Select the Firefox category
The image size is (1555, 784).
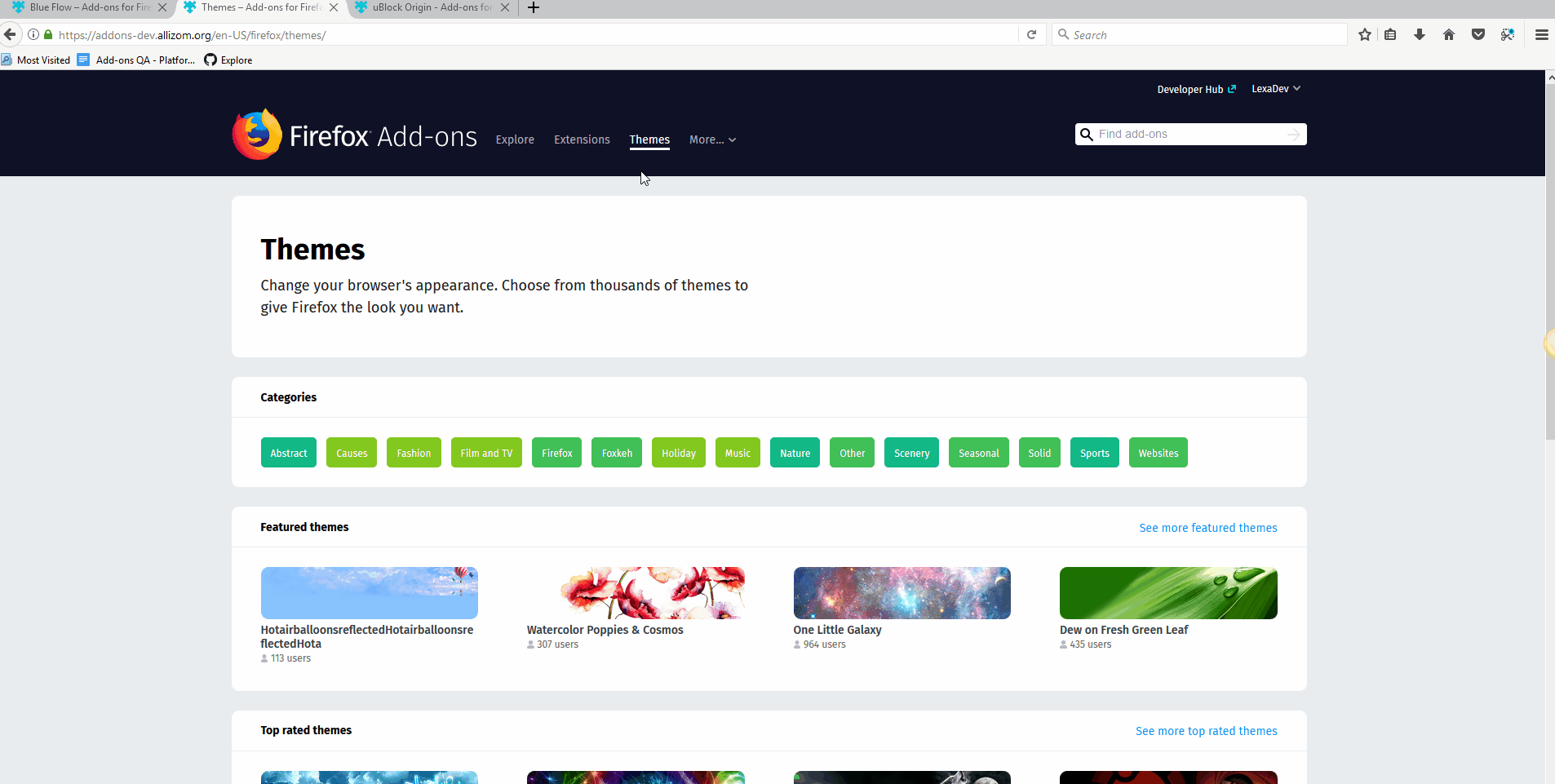tap(557, 453)
